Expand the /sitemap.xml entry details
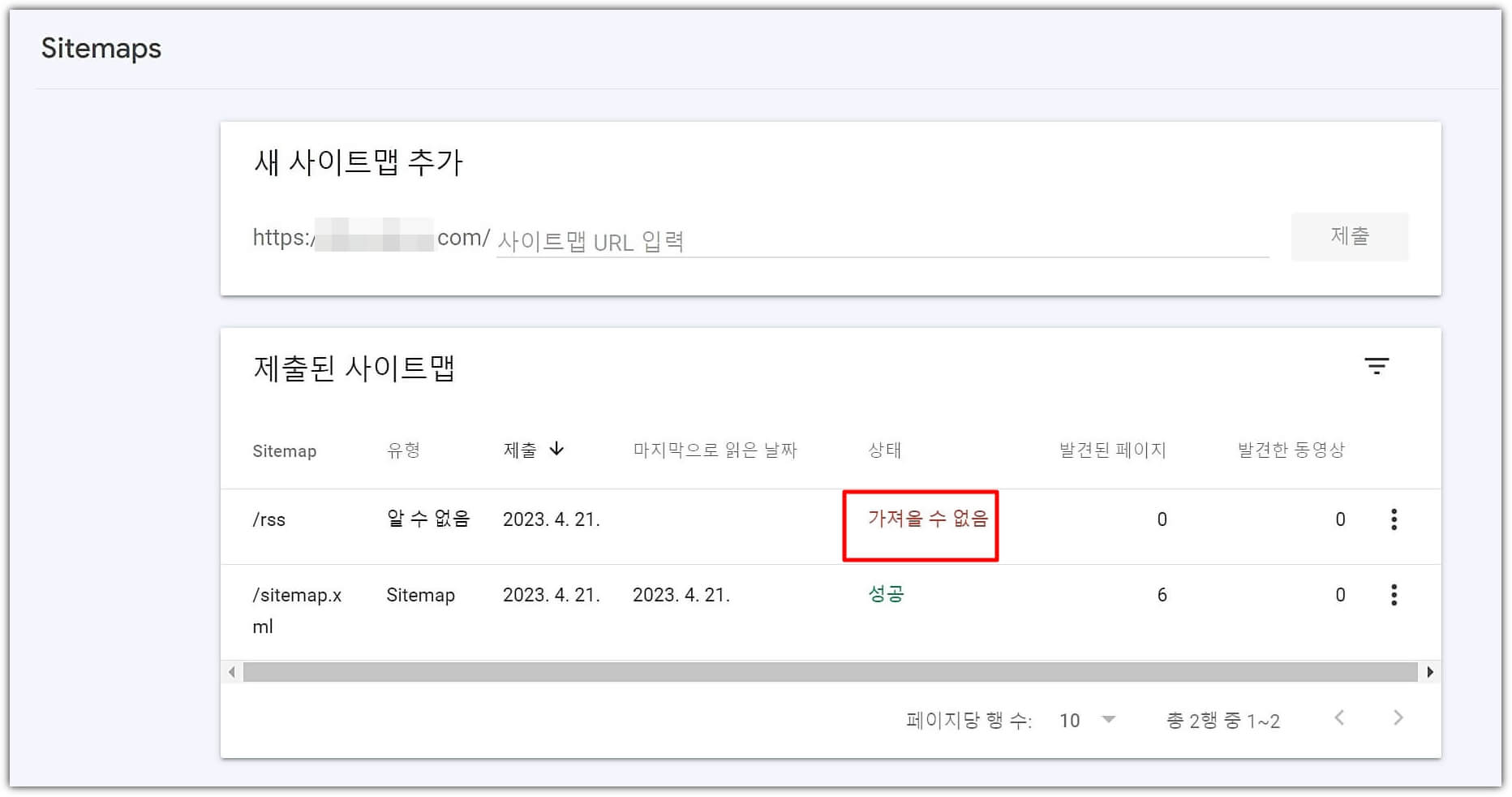This screenshot has height=797, width=1512. tap(298, 595)
